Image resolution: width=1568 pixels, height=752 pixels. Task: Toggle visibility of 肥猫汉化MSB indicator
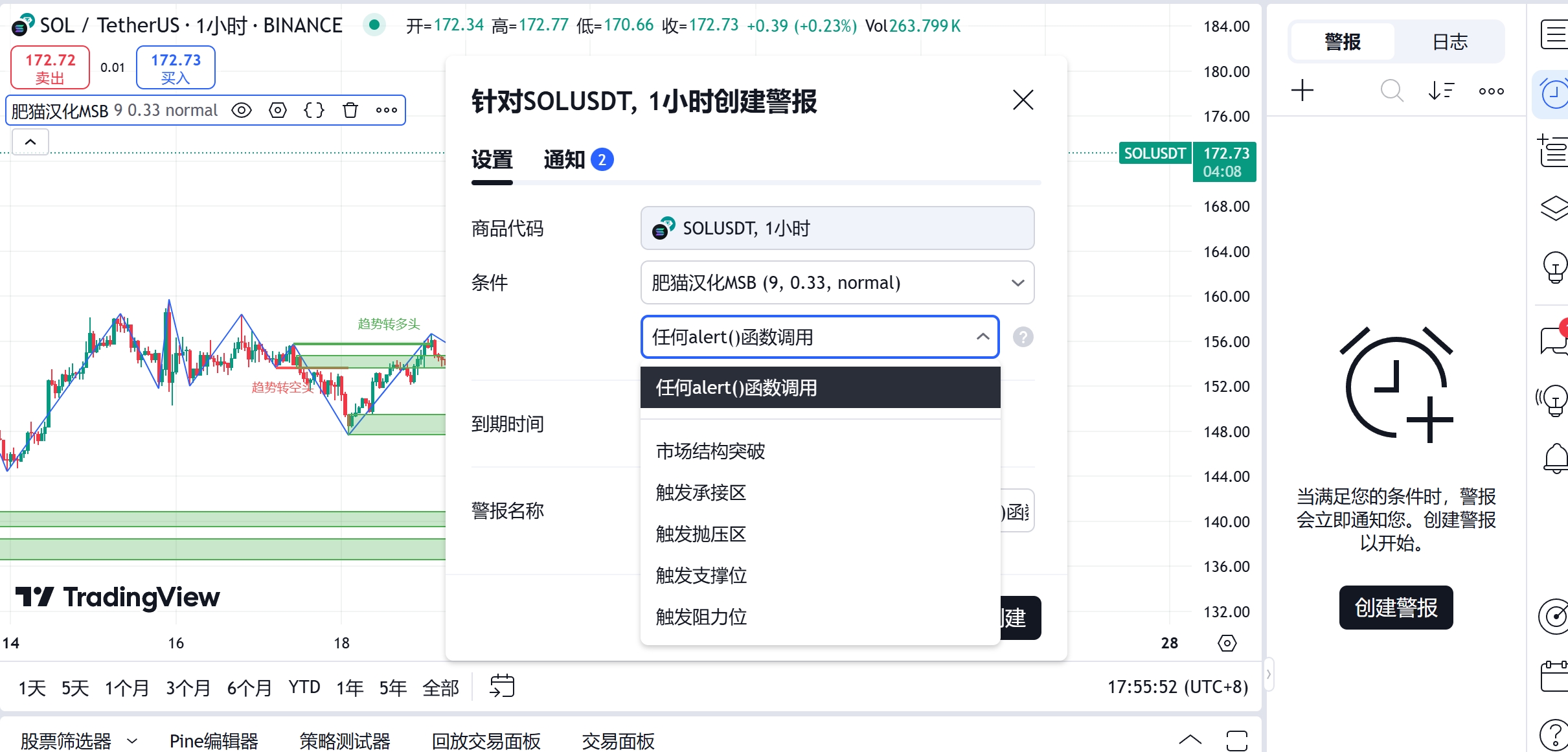click(x=242, y=110)
